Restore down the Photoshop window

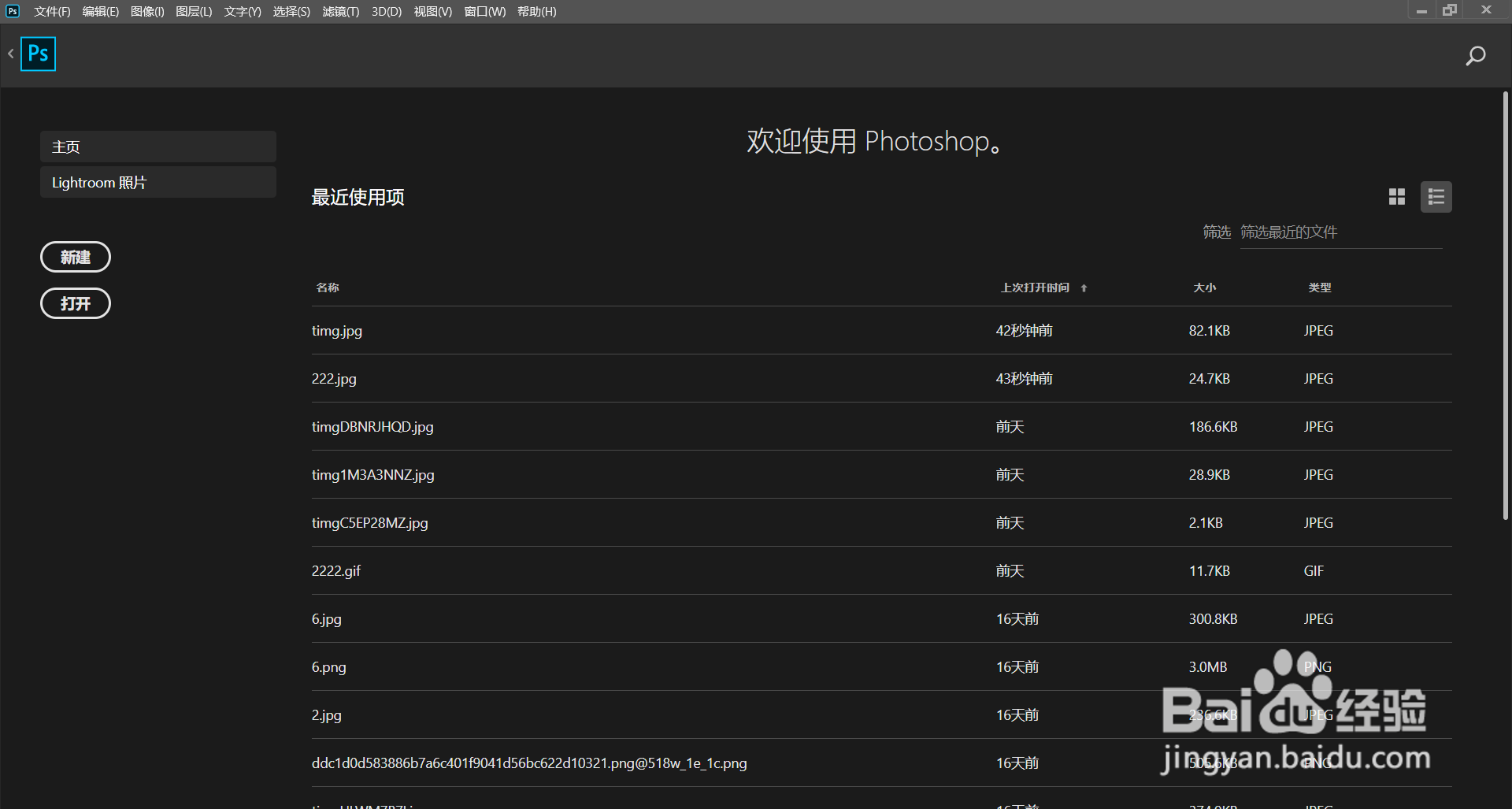1450,10
